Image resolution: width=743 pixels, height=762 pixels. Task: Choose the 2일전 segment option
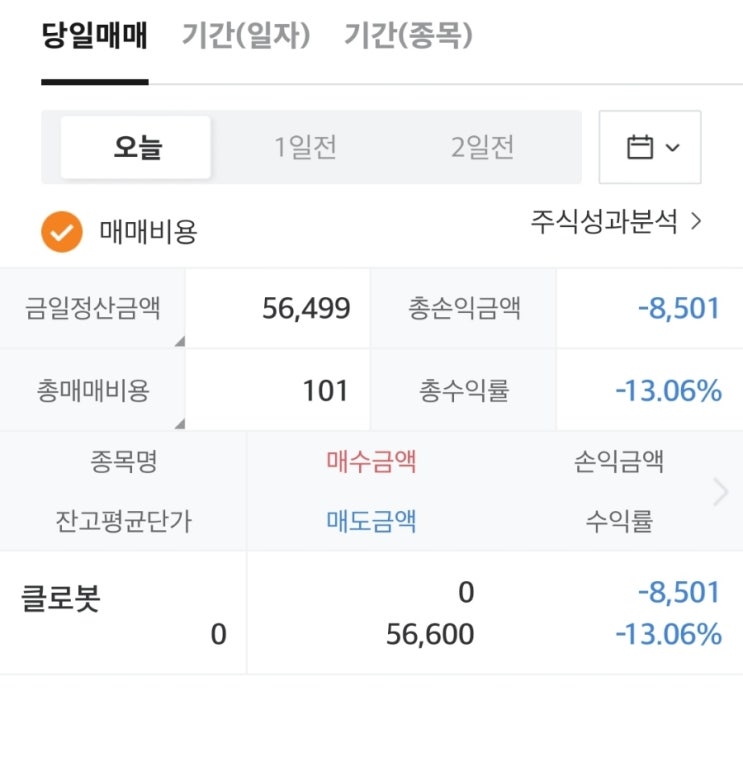[x=483, y=148]
